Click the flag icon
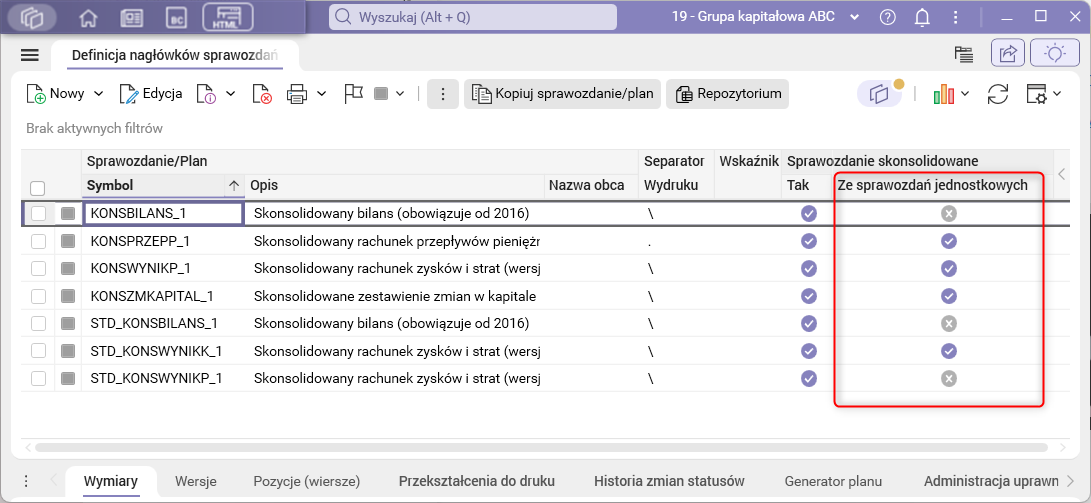Viewport: 1091px width, 503px height. point(354,94)
